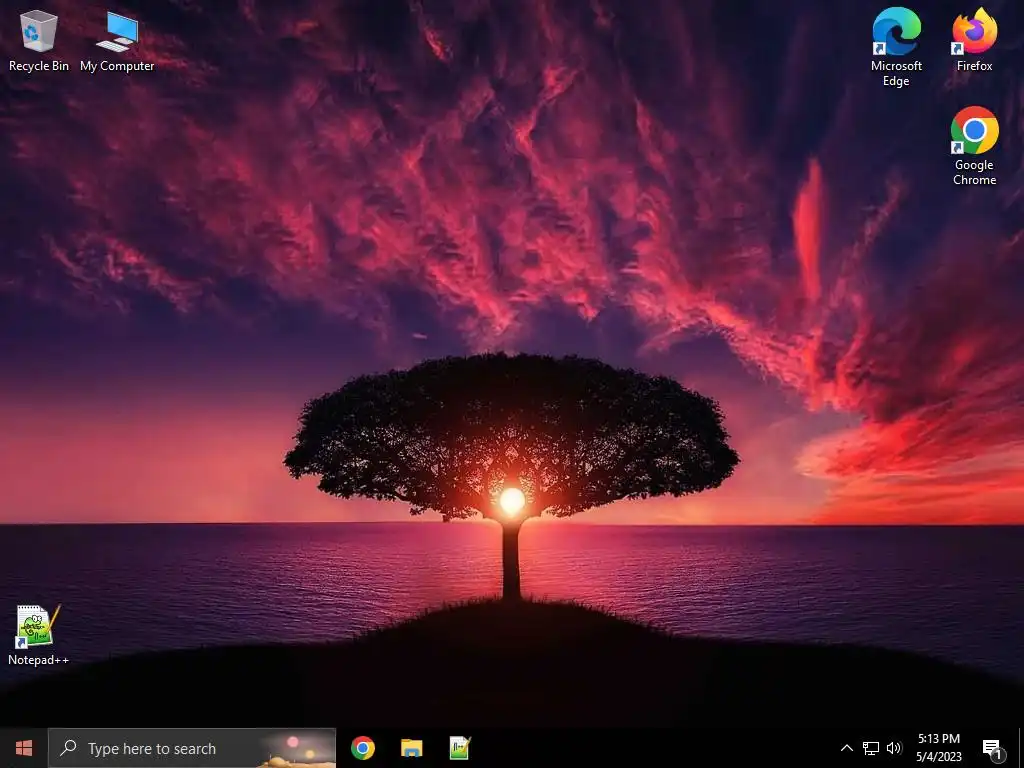The width and height of the screenshot is (1024, 768).
Task: Select the Notepad++ desktop shortcut
Action: coord(39,635)
